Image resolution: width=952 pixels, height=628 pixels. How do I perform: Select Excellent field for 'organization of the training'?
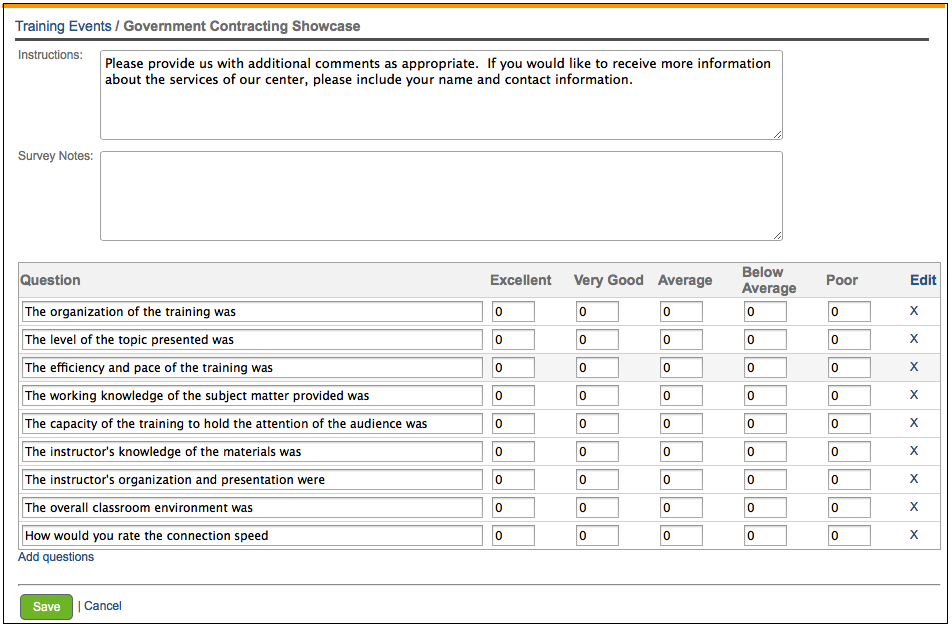513,312
